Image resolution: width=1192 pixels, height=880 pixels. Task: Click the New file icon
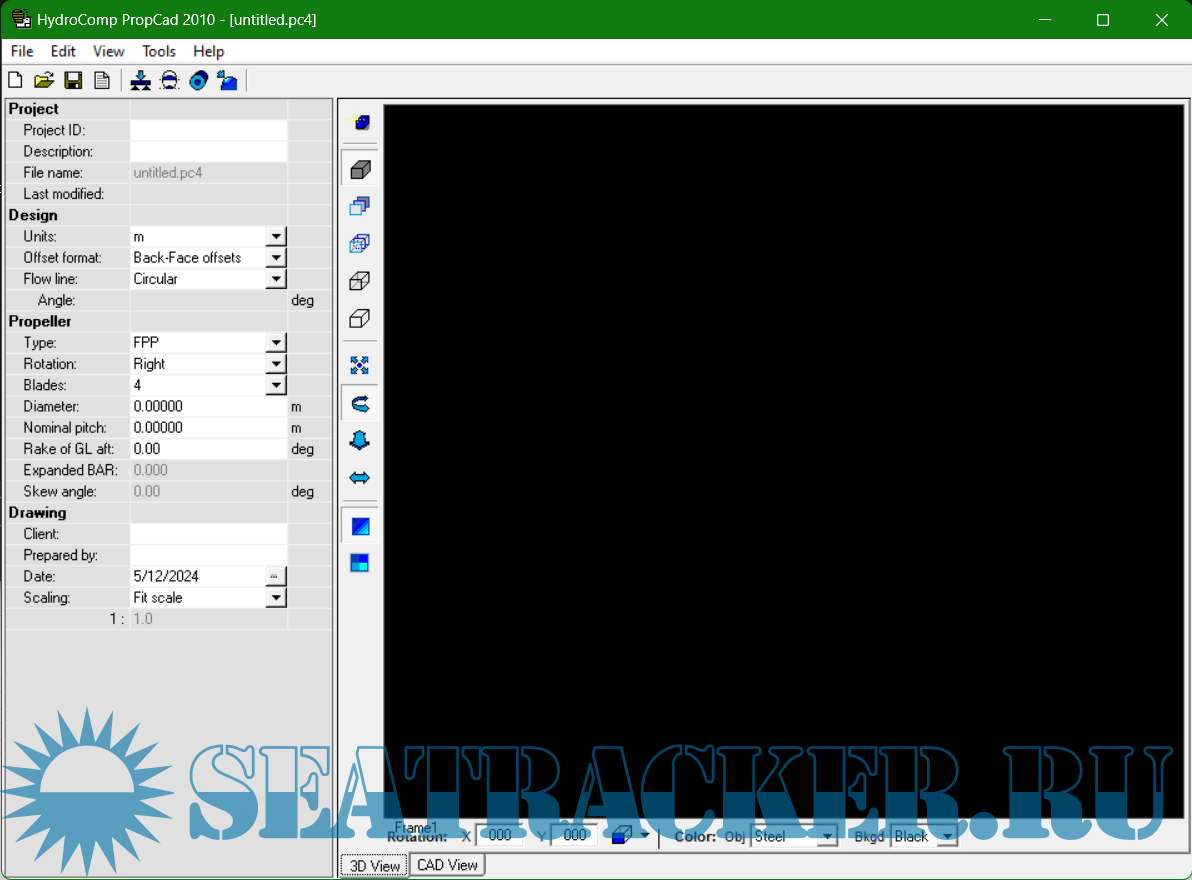click(15, 81)
